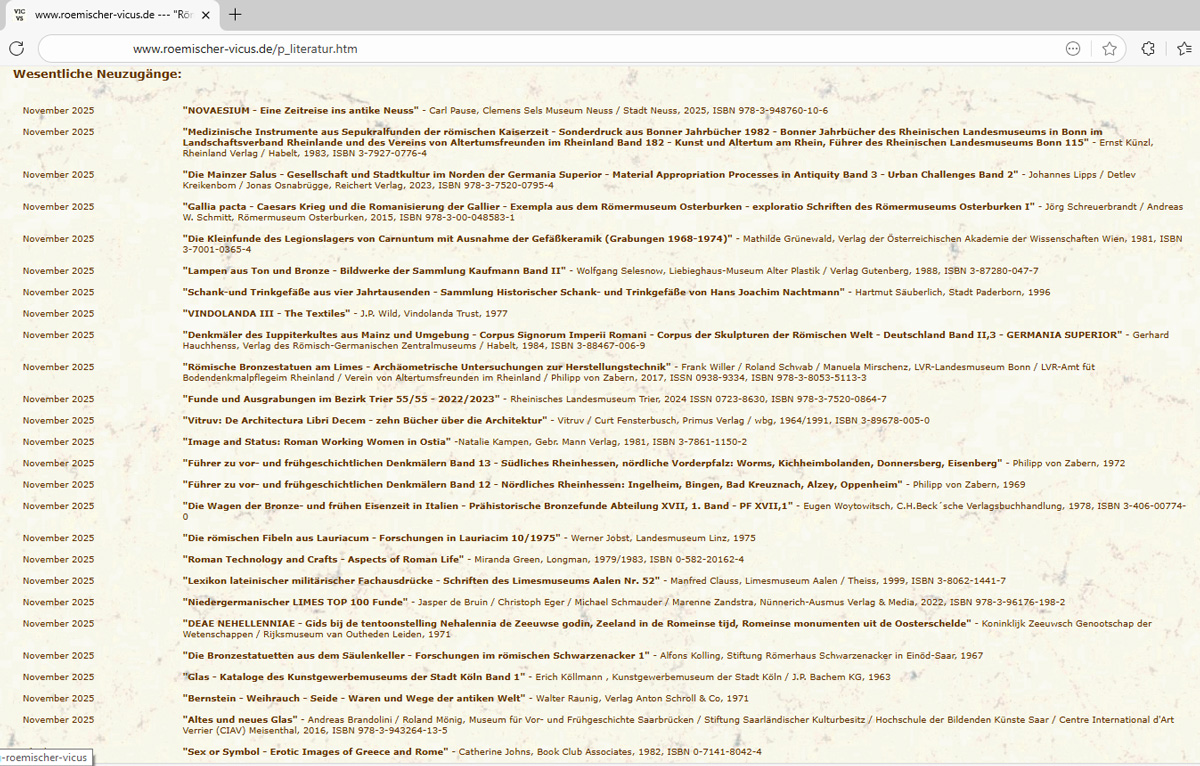Click "Bernstein - Weihrauch - Seide" book title
This screenshot has height=766, width=1200.
pyautogui.click(x=355, y=698)
